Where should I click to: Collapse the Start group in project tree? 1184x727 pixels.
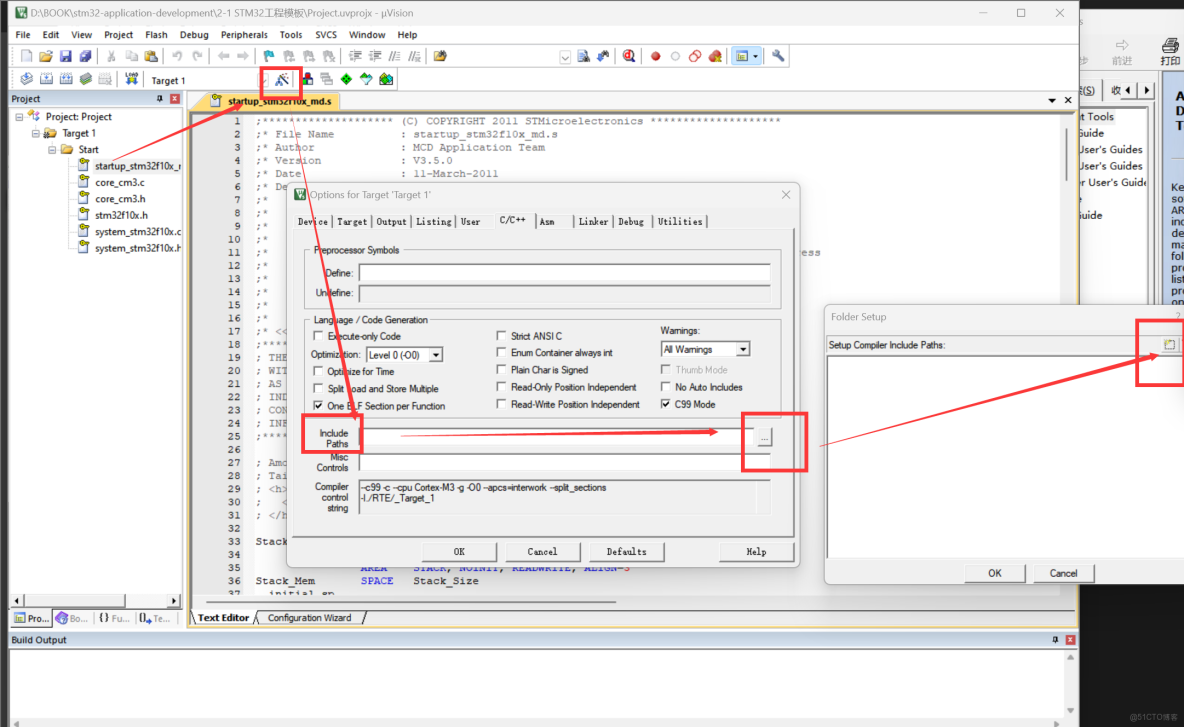[52, 149]
